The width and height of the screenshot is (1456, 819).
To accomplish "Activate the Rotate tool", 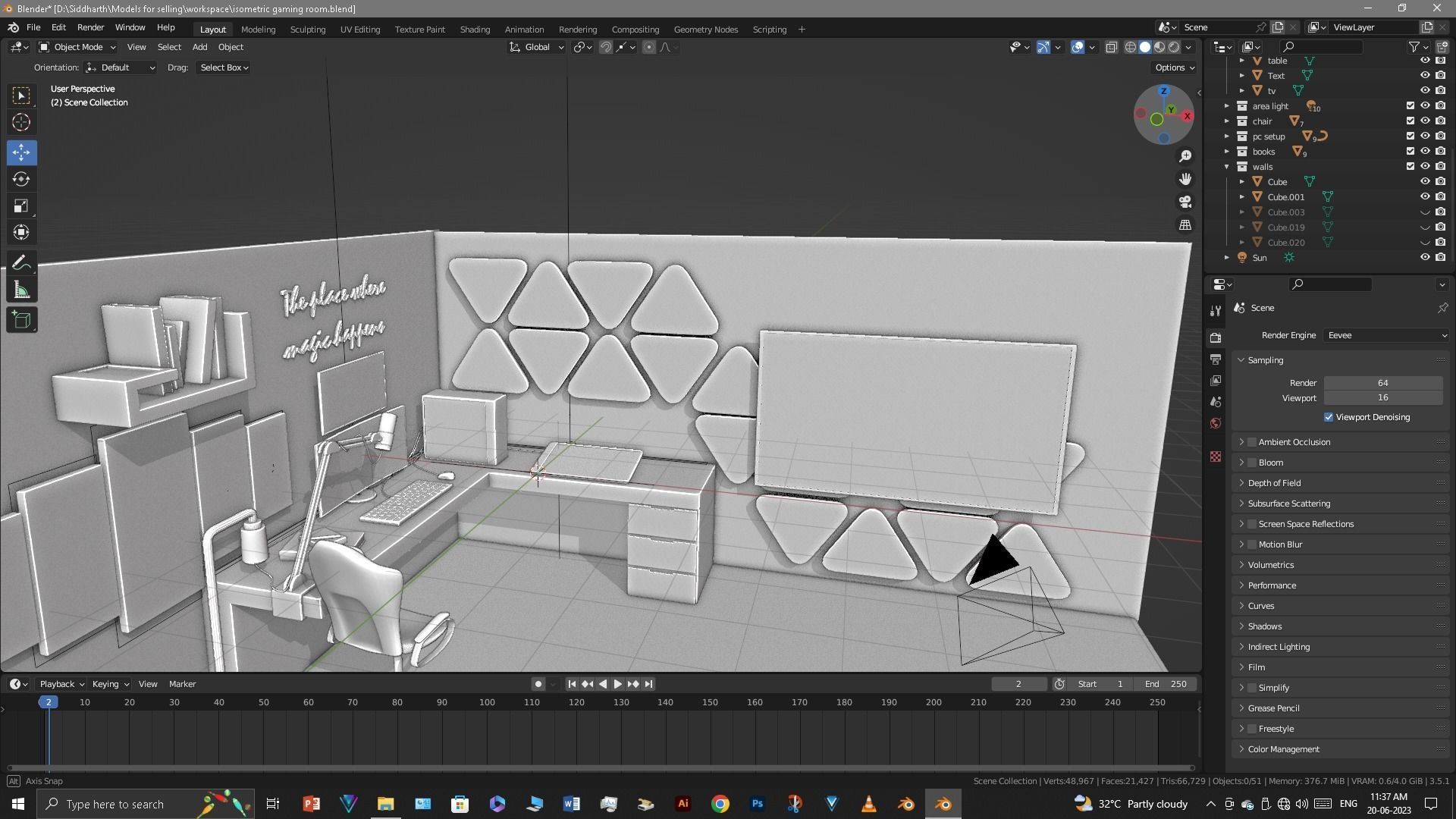I will coord(21,179).
